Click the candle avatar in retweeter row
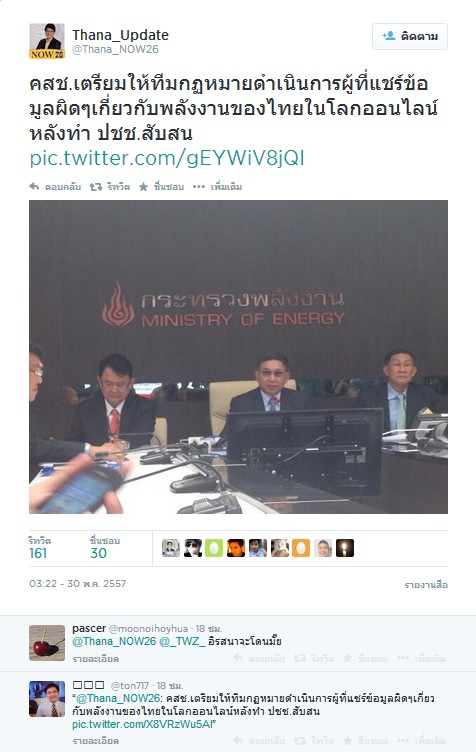Image resolution: width=476 pixels, height=752 pixels. point(345,548)
